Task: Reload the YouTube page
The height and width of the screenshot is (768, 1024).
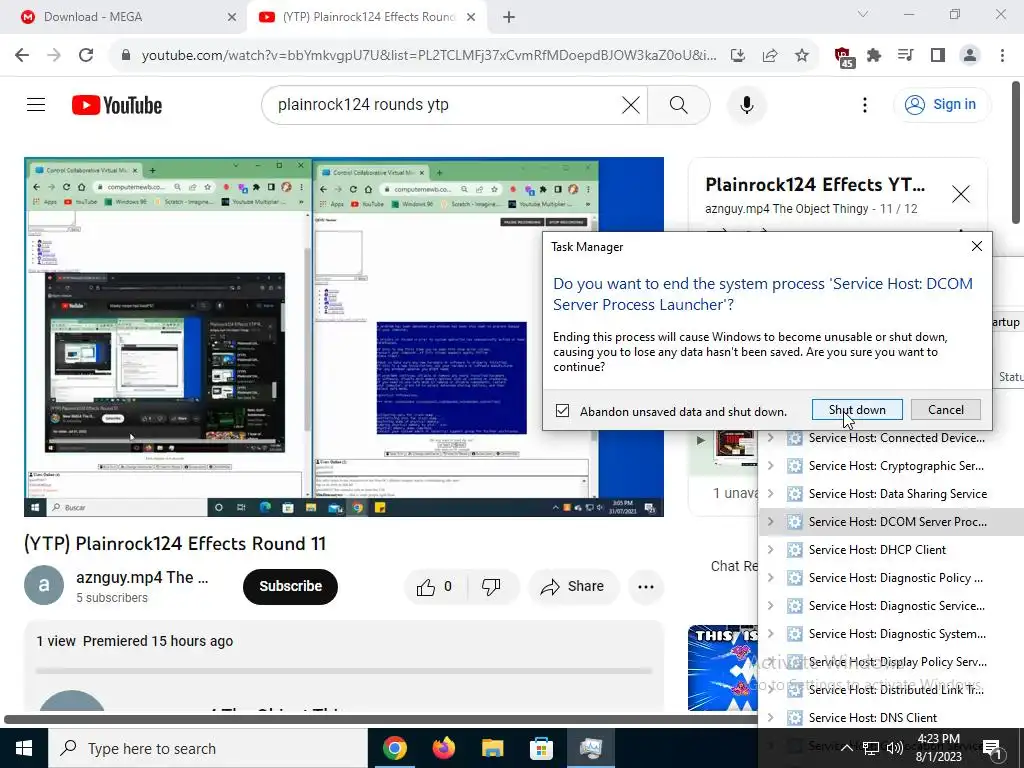Action: tap(86, 56)
